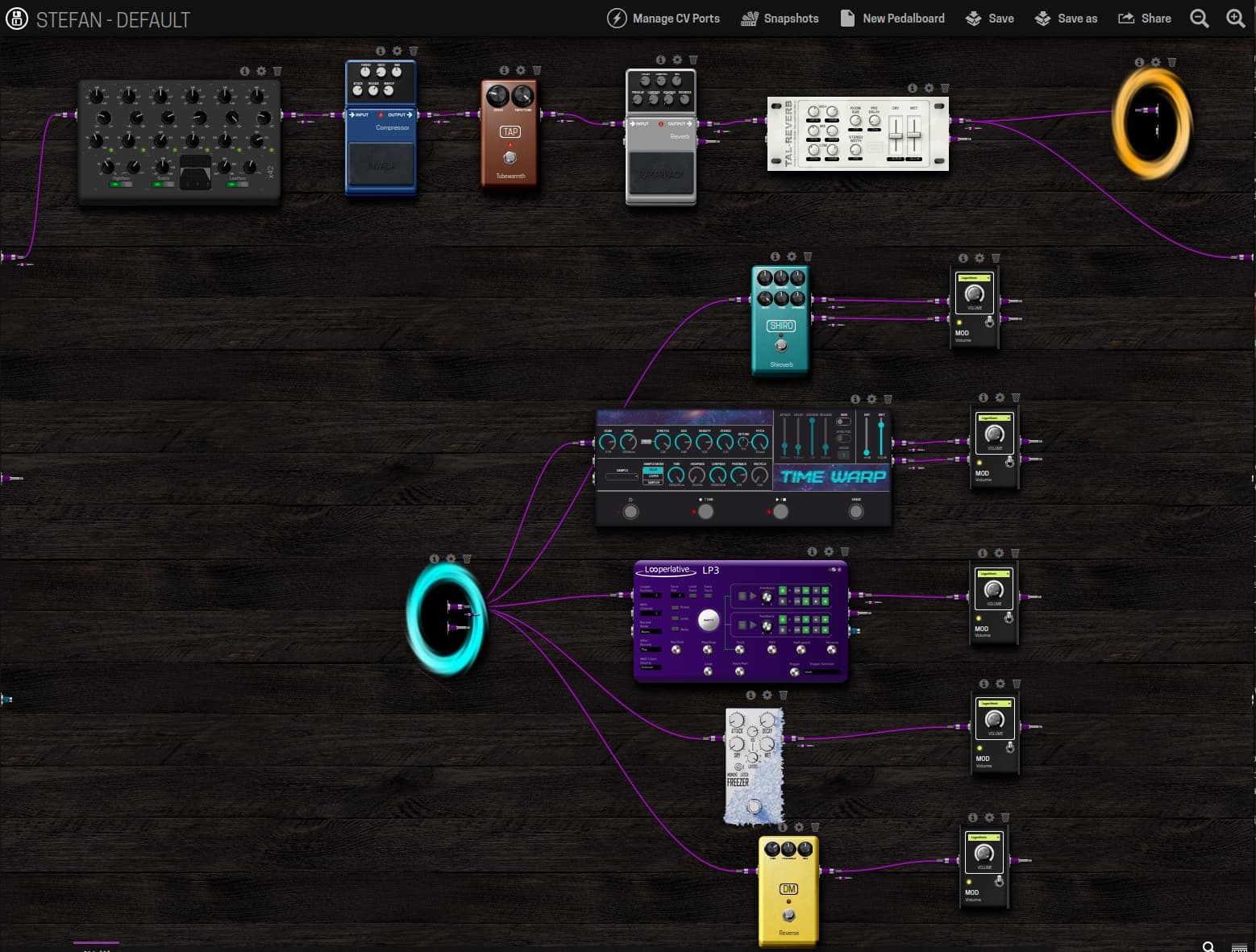Show info for the TAL-Reverb plugin
This screenshot has height=952, width=1256.
(912, 88)
